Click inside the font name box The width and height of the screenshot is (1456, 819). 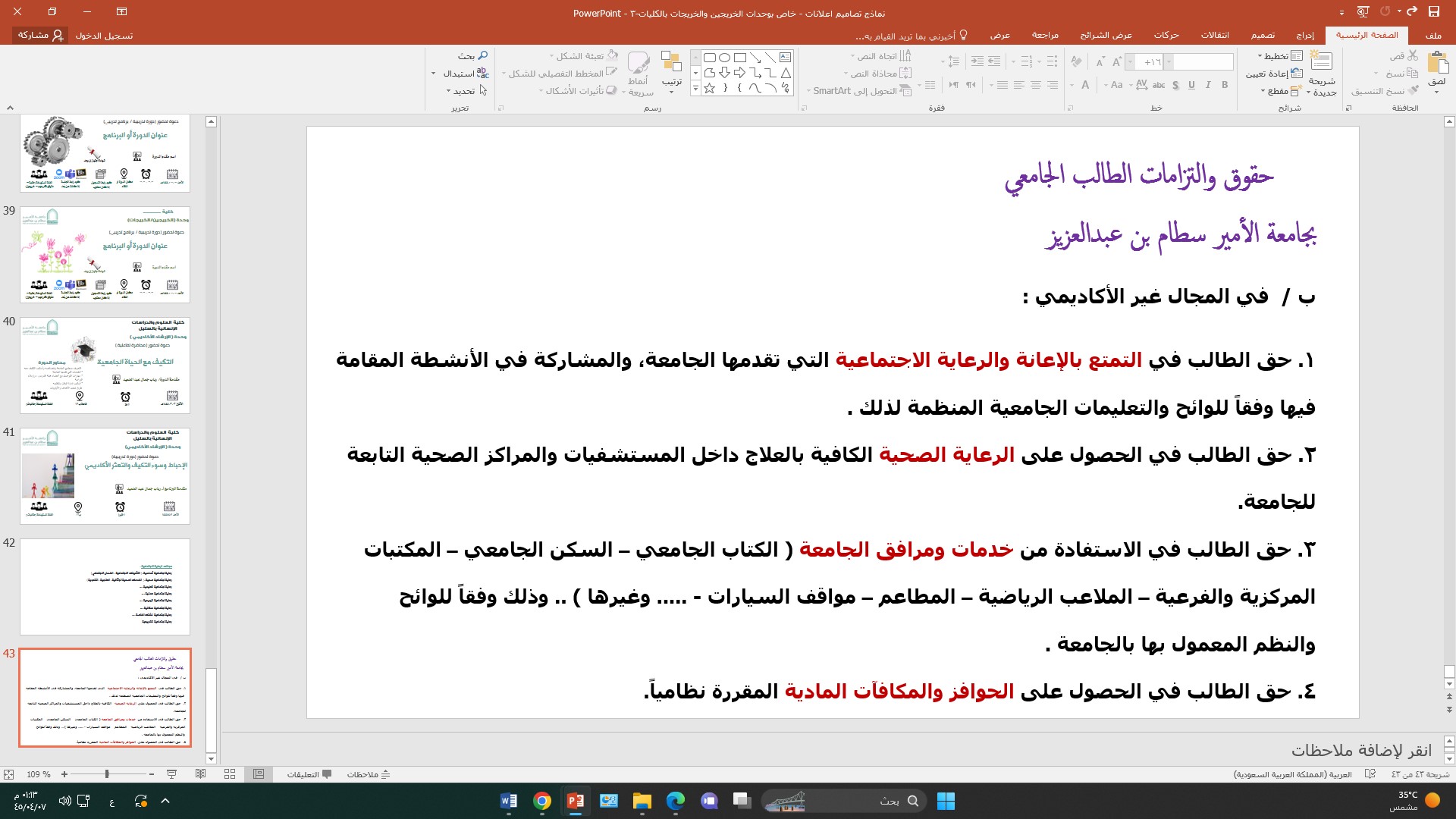1203,62
